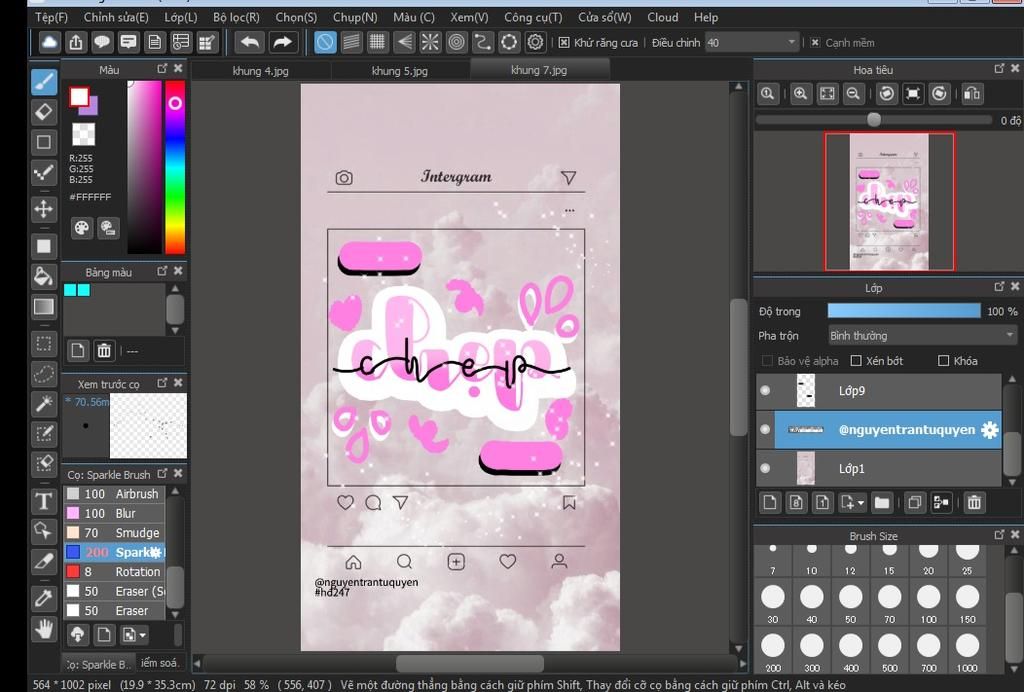Choose brush size preset 150

coord(967,602)
